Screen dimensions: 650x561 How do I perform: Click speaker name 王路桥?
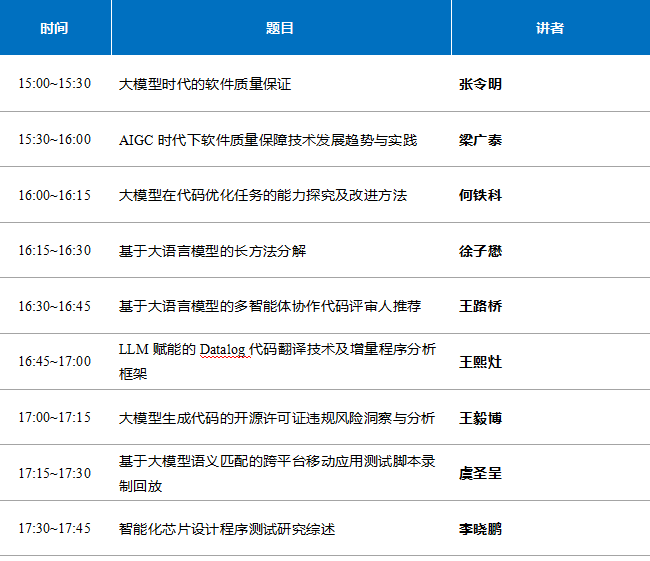coord(480,306)
